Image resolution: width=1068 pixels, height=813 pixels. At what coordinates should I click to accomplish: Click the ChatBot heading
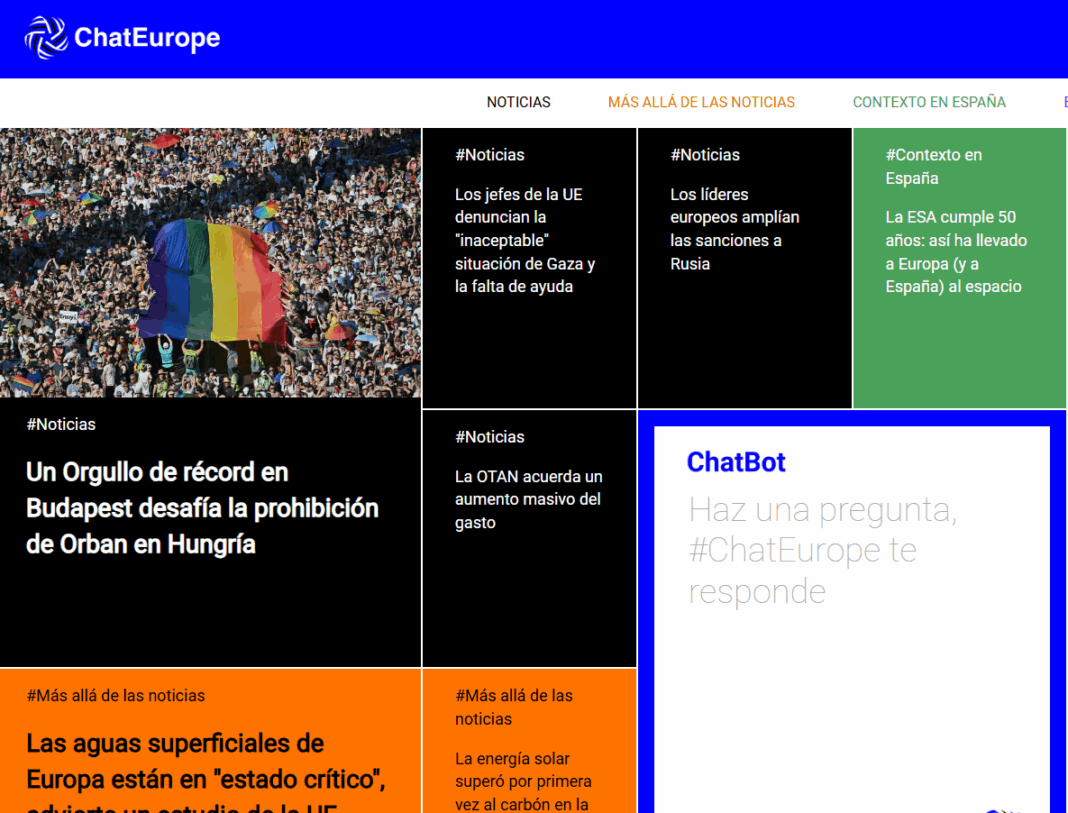coord(736,462)
